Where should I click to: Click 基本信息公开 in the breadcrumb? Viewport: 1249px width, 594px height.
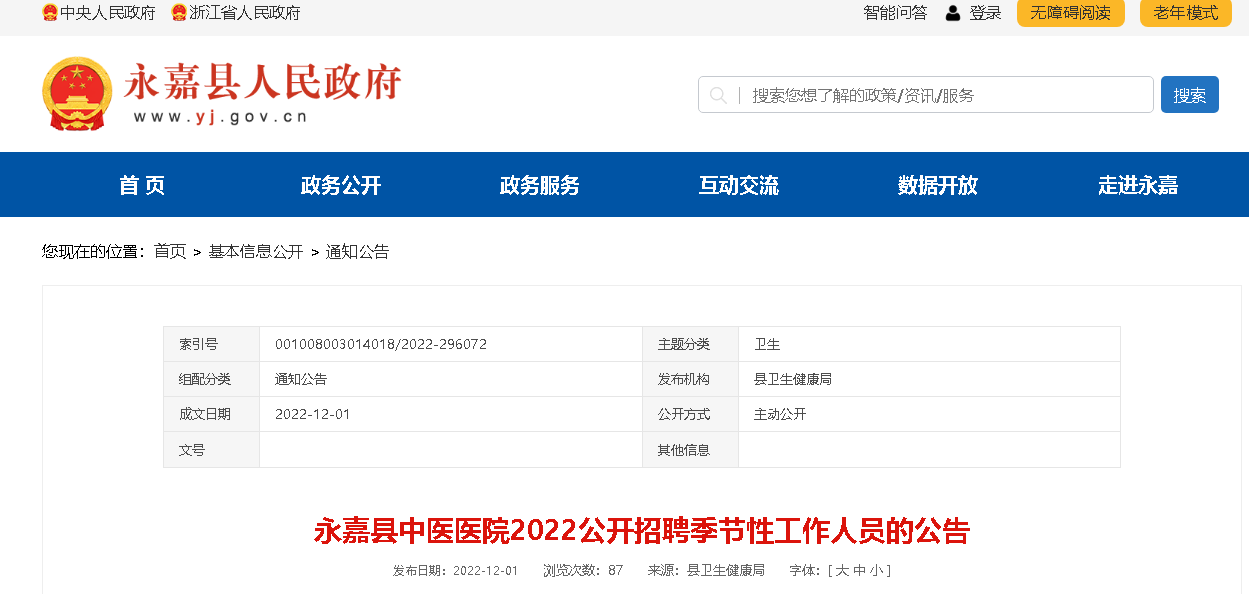256,252
